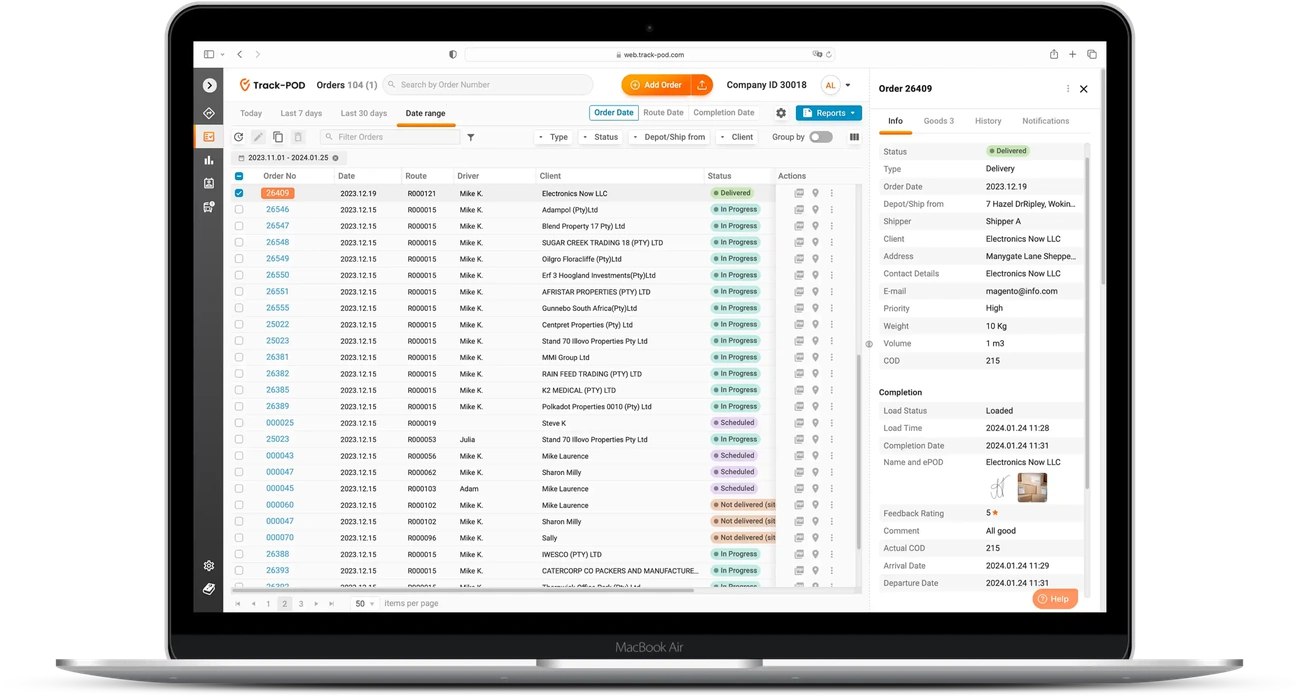The width and height of the screenshot is (1300, 696).
Task: Open the Reports dropdown button
Action: 829,113
